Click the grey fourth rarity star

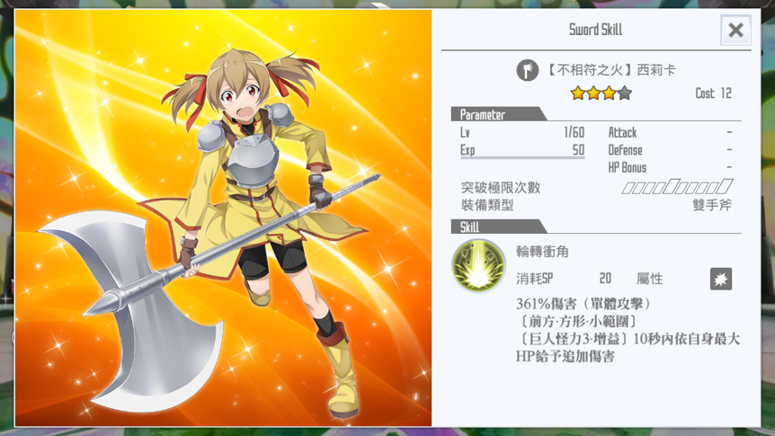click(625, 93)
